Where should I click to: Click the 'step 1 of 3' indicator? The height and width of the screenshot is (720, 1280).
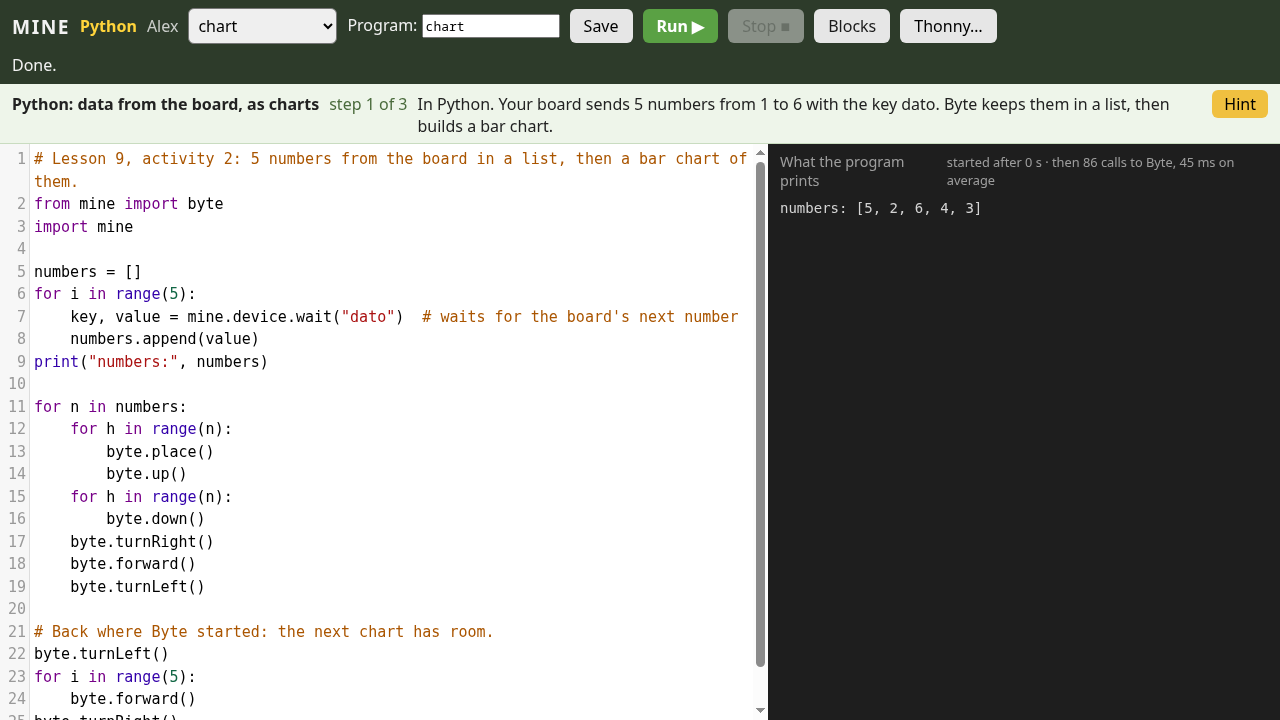(x=368, y=104)
